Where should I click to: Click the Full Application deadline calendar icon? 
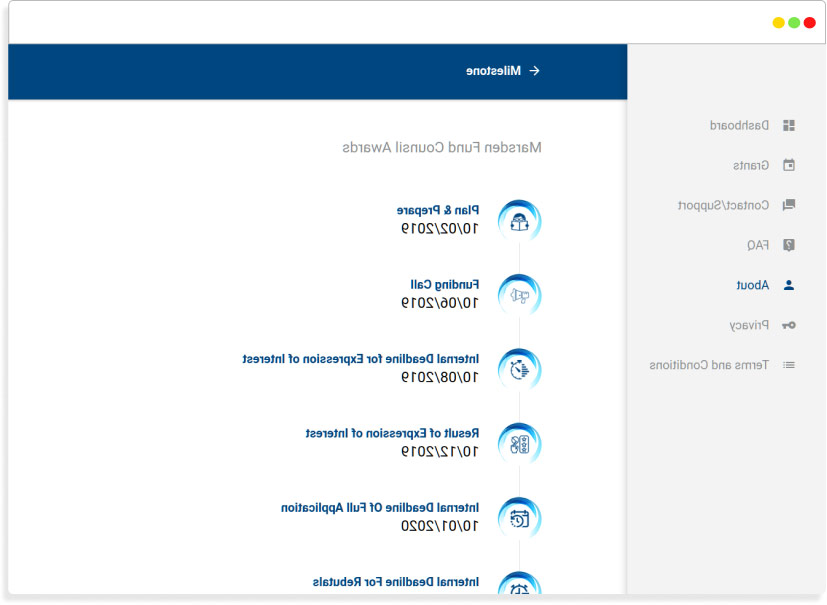(x=519, y=518)
